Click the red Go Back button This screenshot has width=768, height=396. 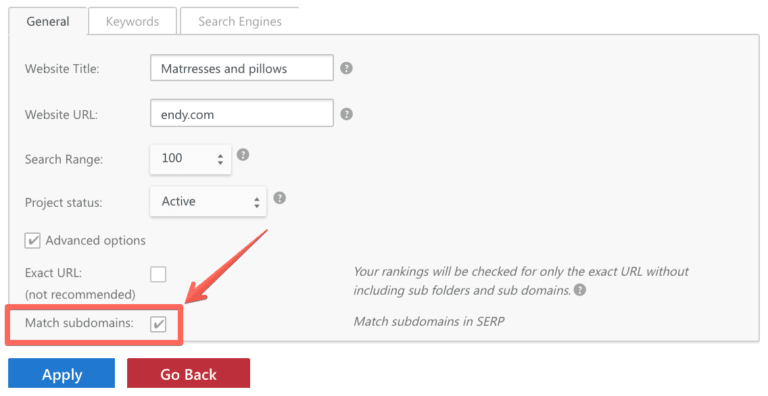click(189, 374)
